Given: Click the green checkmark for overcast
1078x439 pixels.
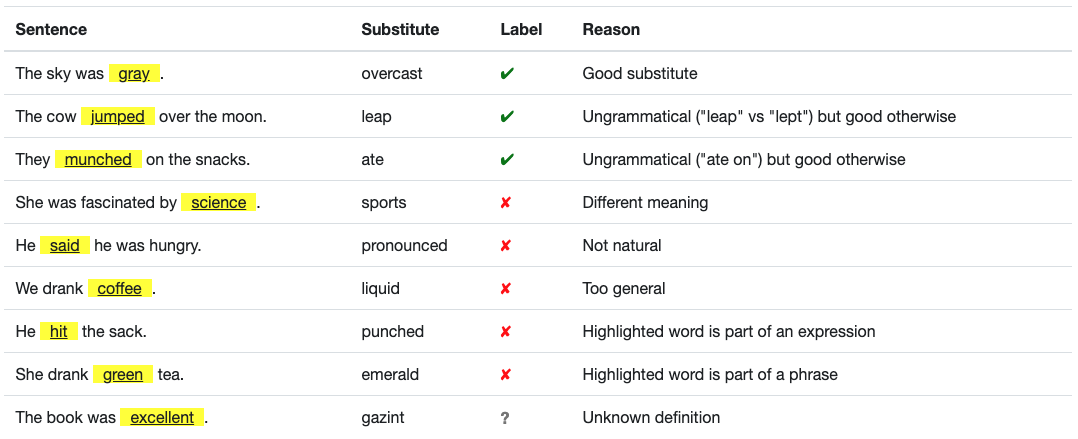Looking at the screenshot, I should pos(507,74).
